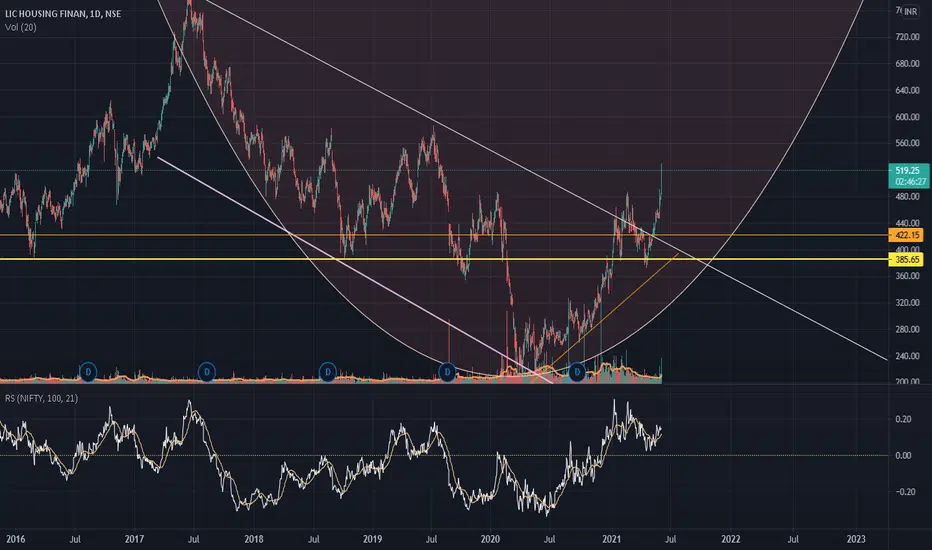Click the 360.00 price scale value

point(908,276)
